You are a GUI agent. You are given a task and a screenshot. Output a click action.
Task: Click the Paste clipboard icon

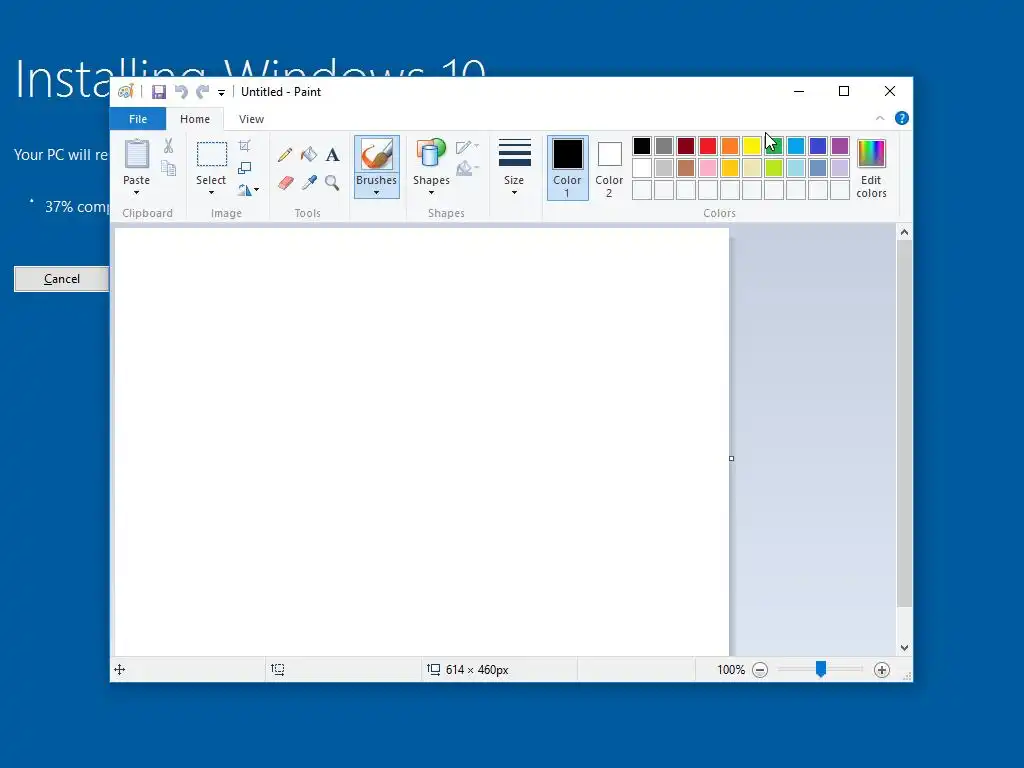[x=136, y=155]
